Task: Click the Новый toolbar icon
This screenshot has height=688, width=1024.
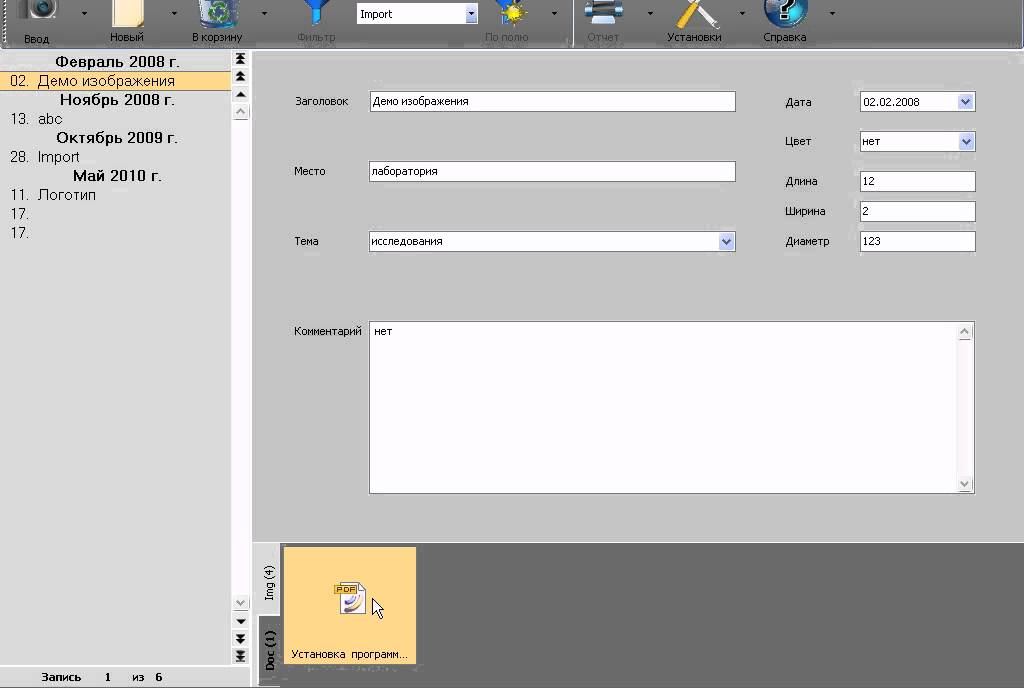Action: (127, 14)
